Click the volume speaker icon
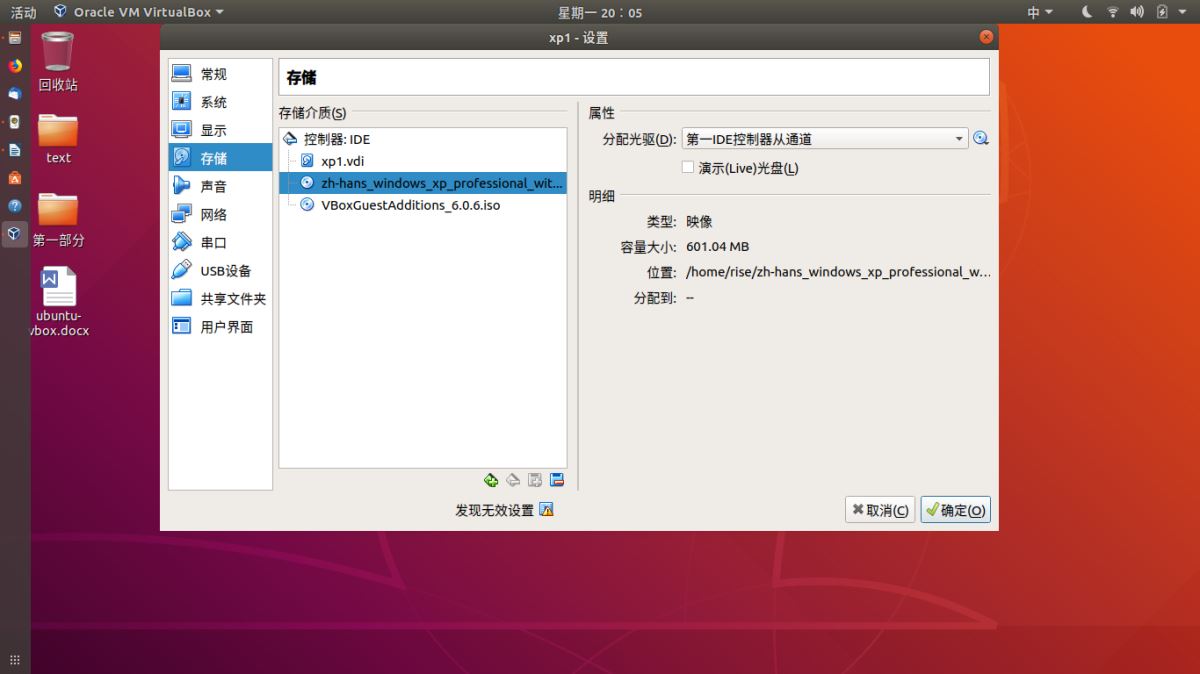This screenshot has width=1200, height=674. pyautogui.click(x=1137, y=12)
